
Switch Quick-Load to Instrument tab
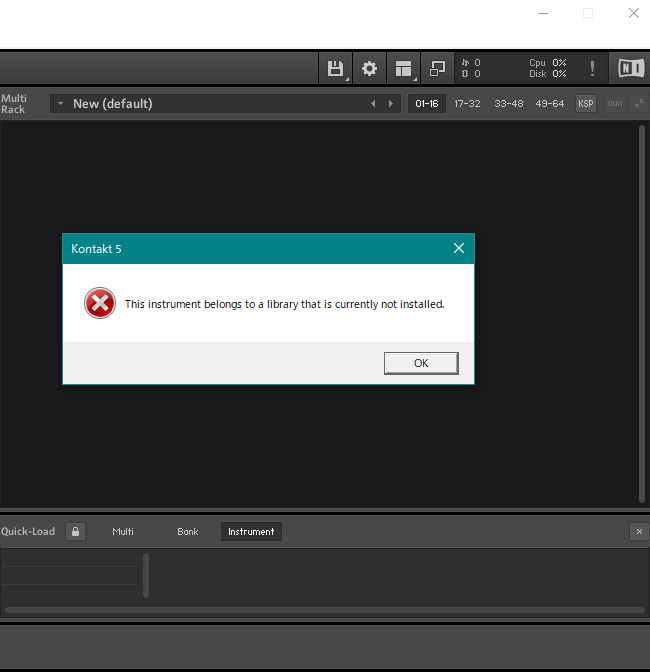(251, 532)
